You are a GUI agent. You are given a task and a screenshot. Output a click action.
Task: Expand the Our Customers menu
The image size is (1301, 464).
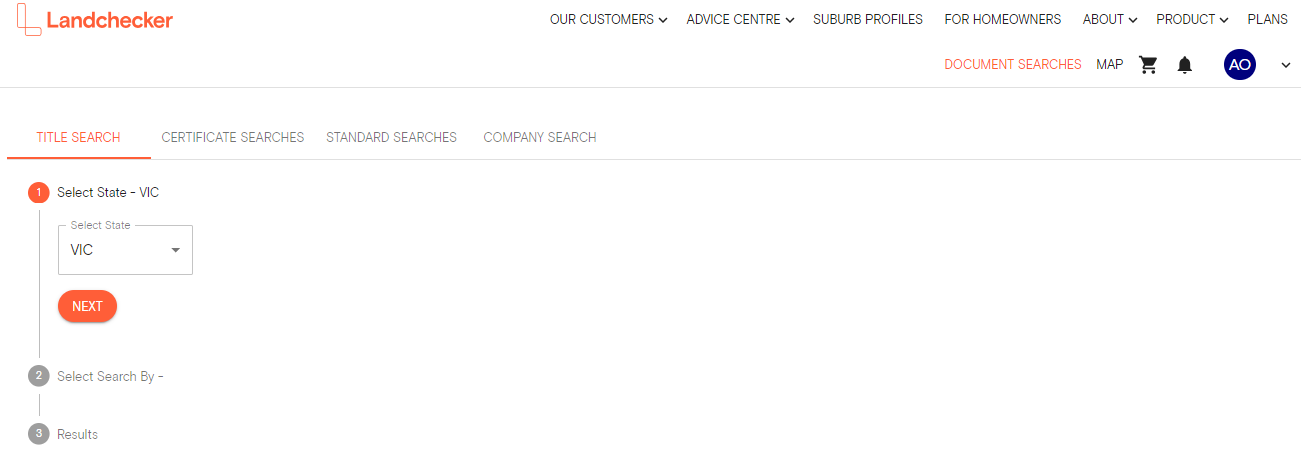(x=608, y=19)
